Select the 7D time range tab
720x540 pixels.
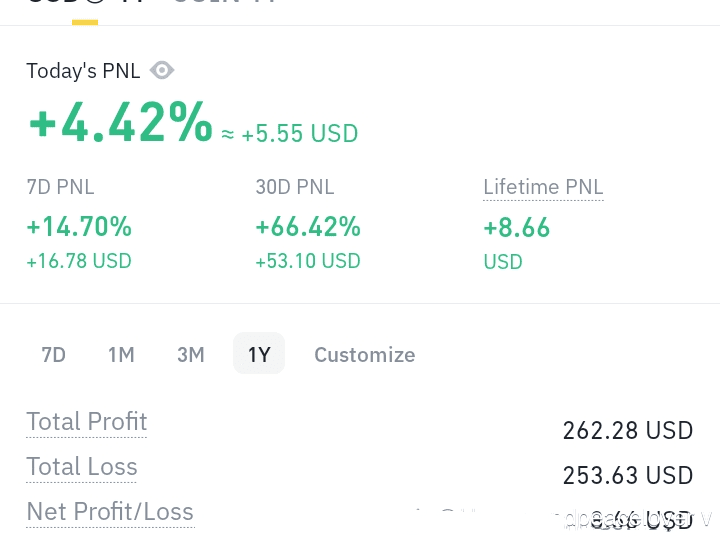pos(53,354)
